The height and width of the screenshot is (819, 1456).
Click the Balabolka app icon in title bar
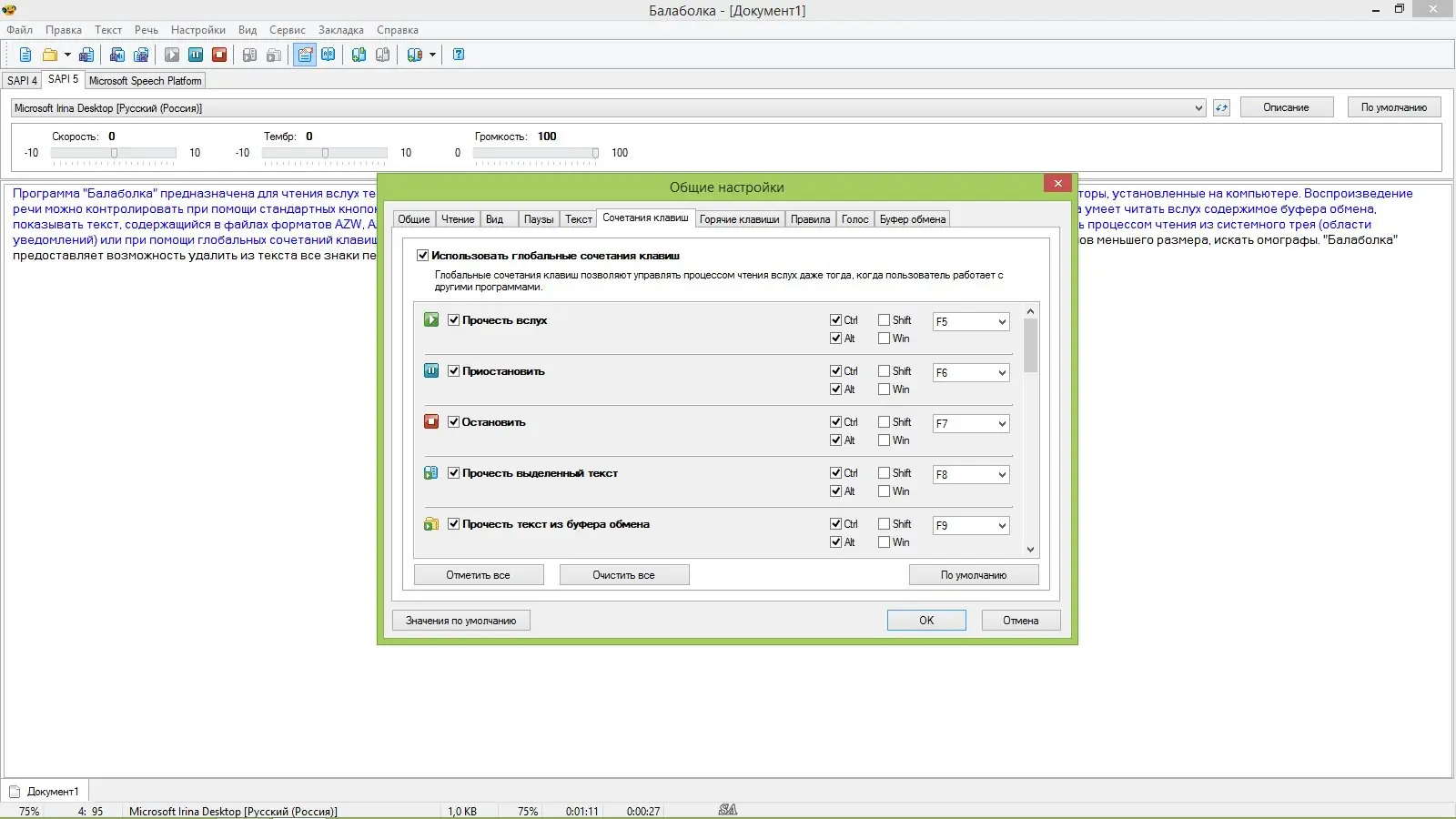[x=10, y=10]
